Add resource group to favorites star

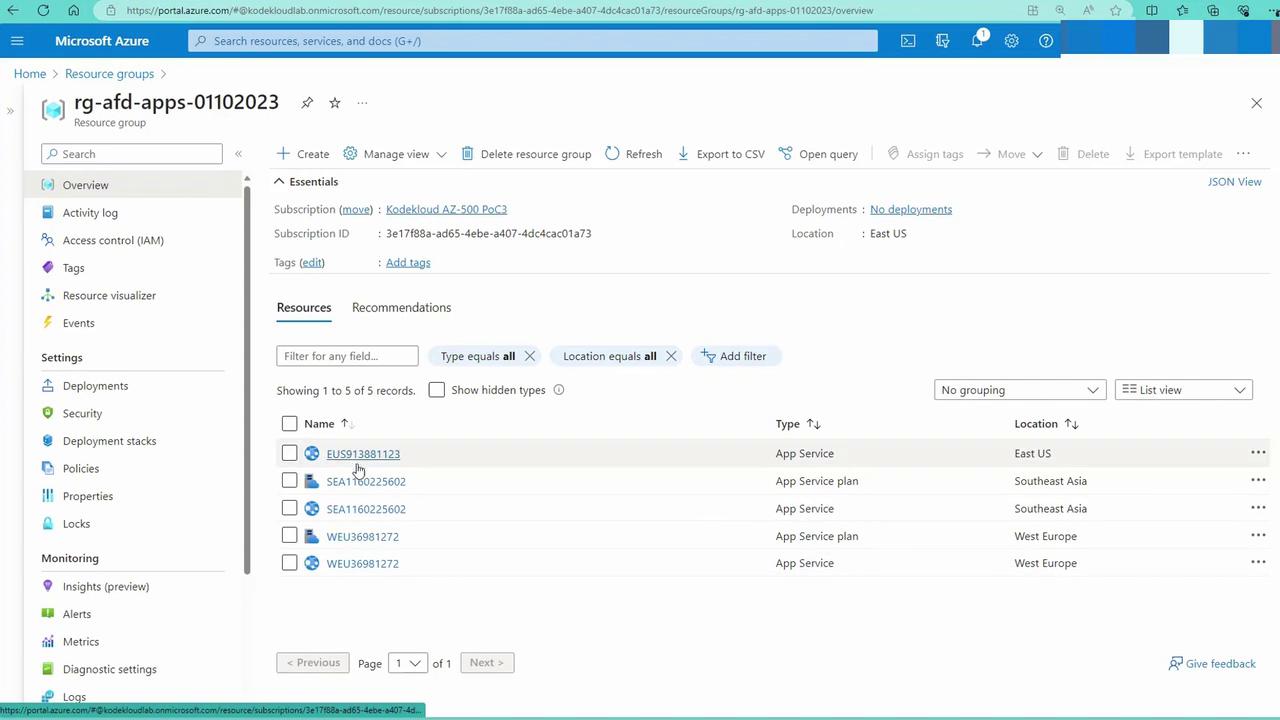335,103
